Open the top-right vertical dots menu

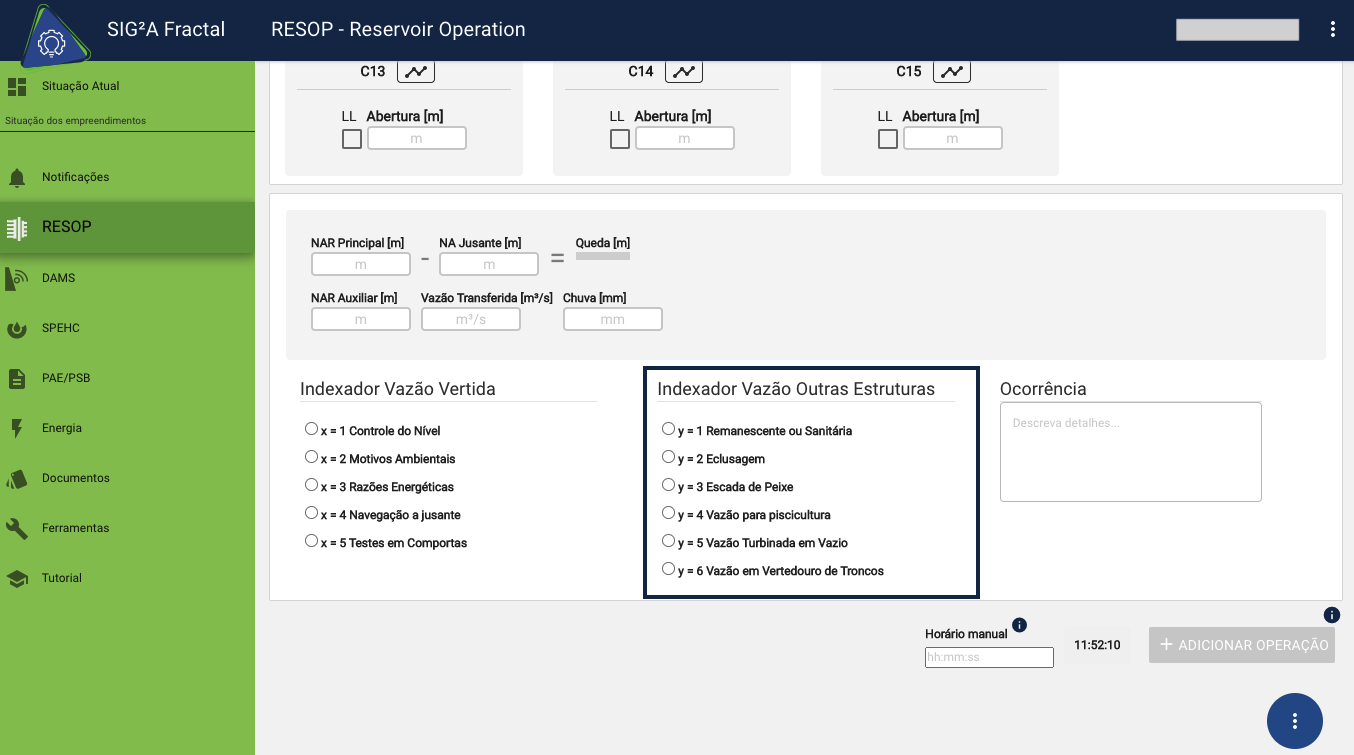coord(1333,29)
